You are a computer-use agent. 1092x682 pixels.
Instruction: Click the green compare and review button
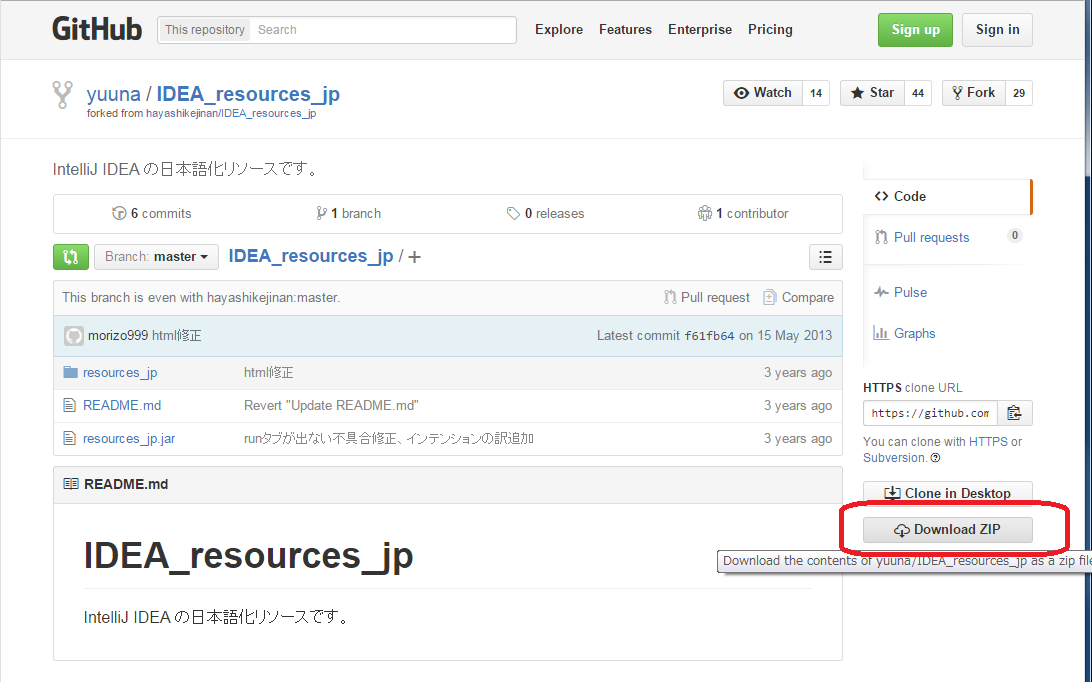[70, 256]
